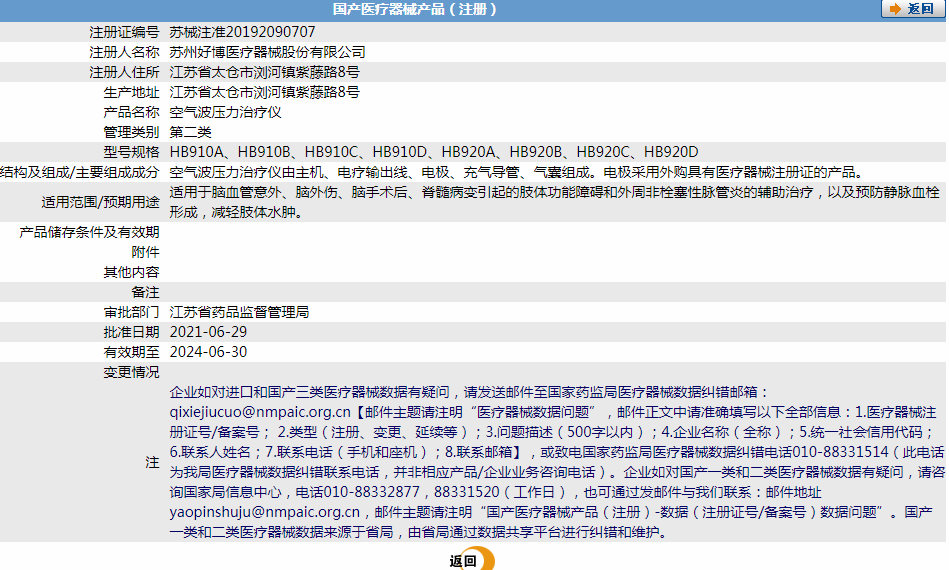The image size is (949, 570).
Task: Click the structure composition description text
Action: pyautogui.click(x=516, y=172)
